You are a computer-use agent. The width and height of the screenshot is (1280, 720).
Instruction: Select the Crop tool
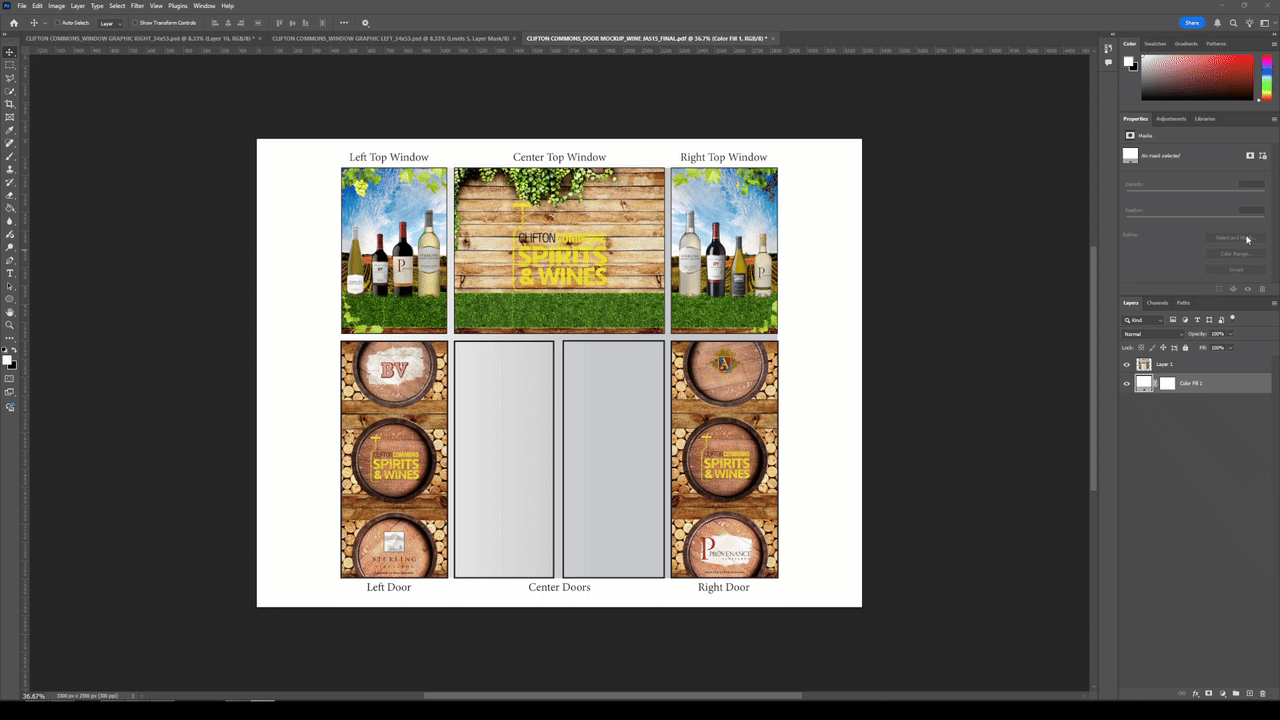coord(10,104)
